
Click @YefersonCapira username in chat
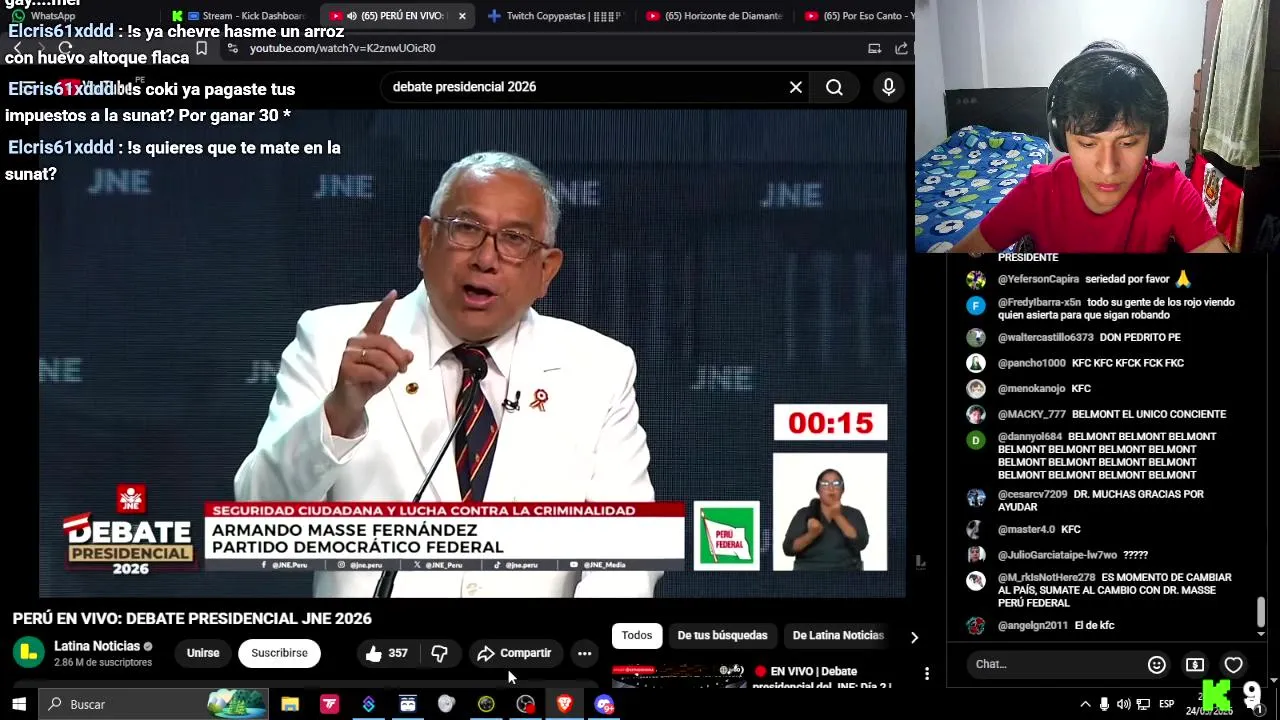[1038, 279]
